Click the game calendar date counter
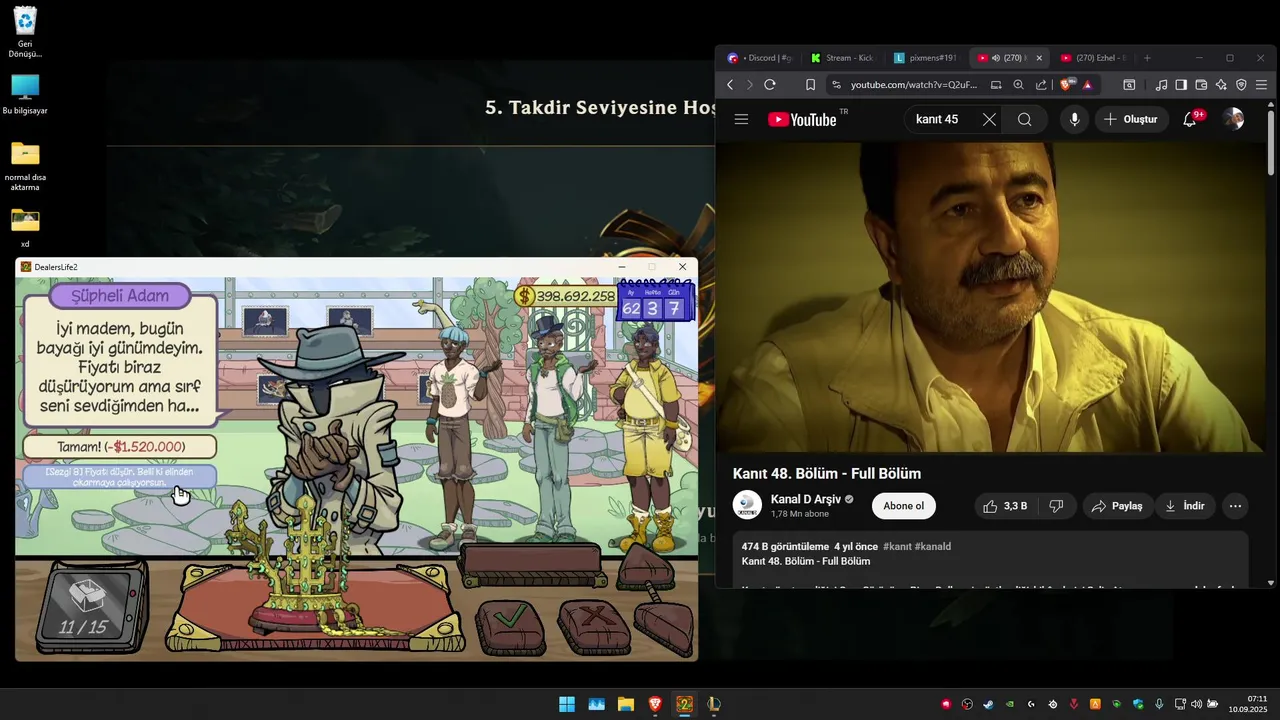Image resolution: width=1280 pixels, height=720 pixels. pyautogui.click(x=656, y=302)
